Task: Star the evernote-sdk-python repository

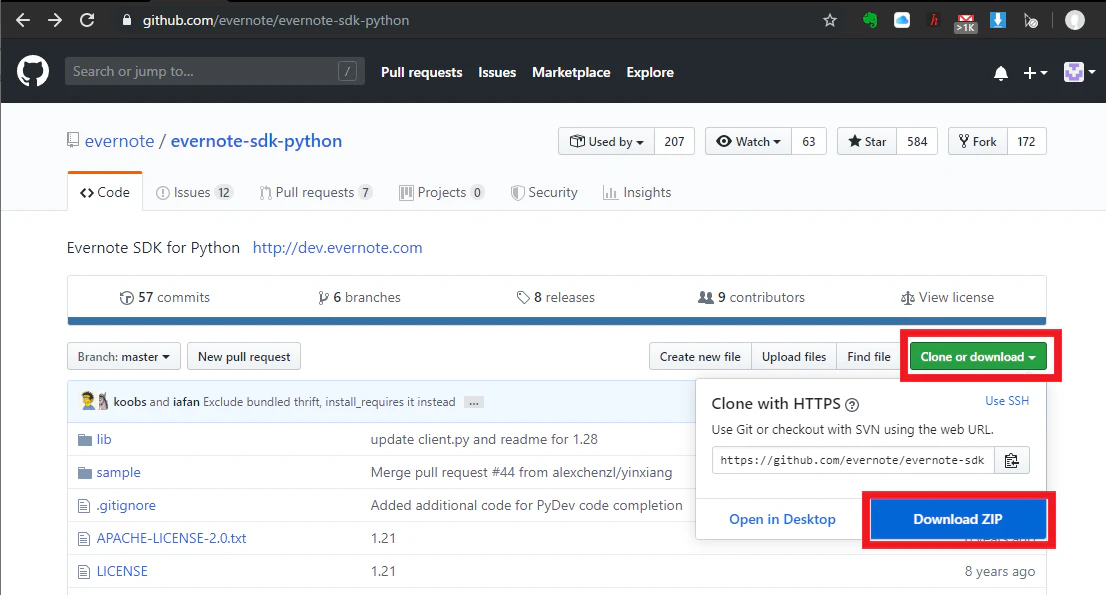Action: pos(867,141)
